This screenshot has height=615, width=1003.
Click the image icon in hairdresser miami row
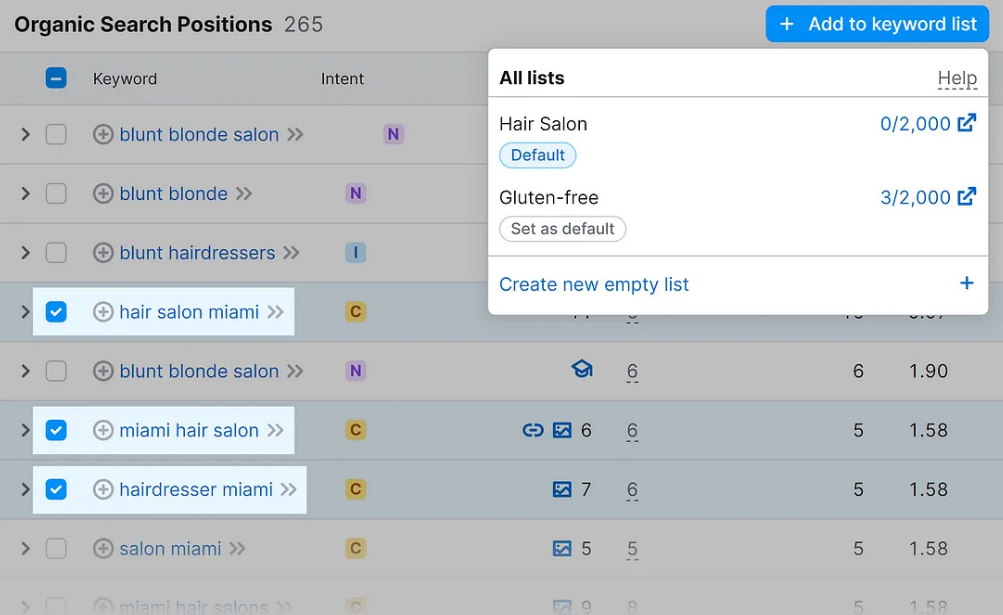point(562,490)
